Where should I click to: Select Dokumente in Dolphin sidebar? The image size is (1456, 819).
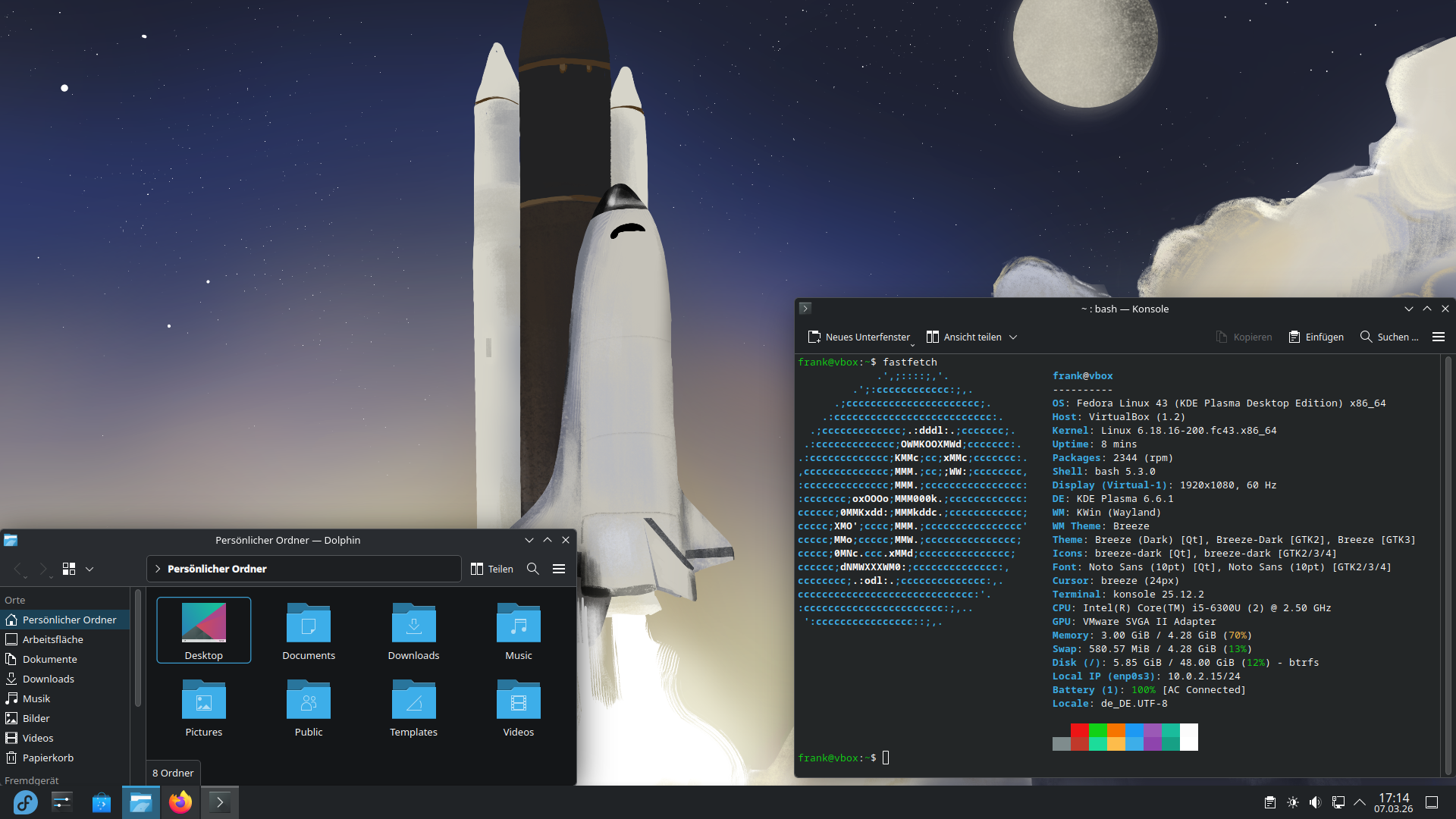click(65, 659)
